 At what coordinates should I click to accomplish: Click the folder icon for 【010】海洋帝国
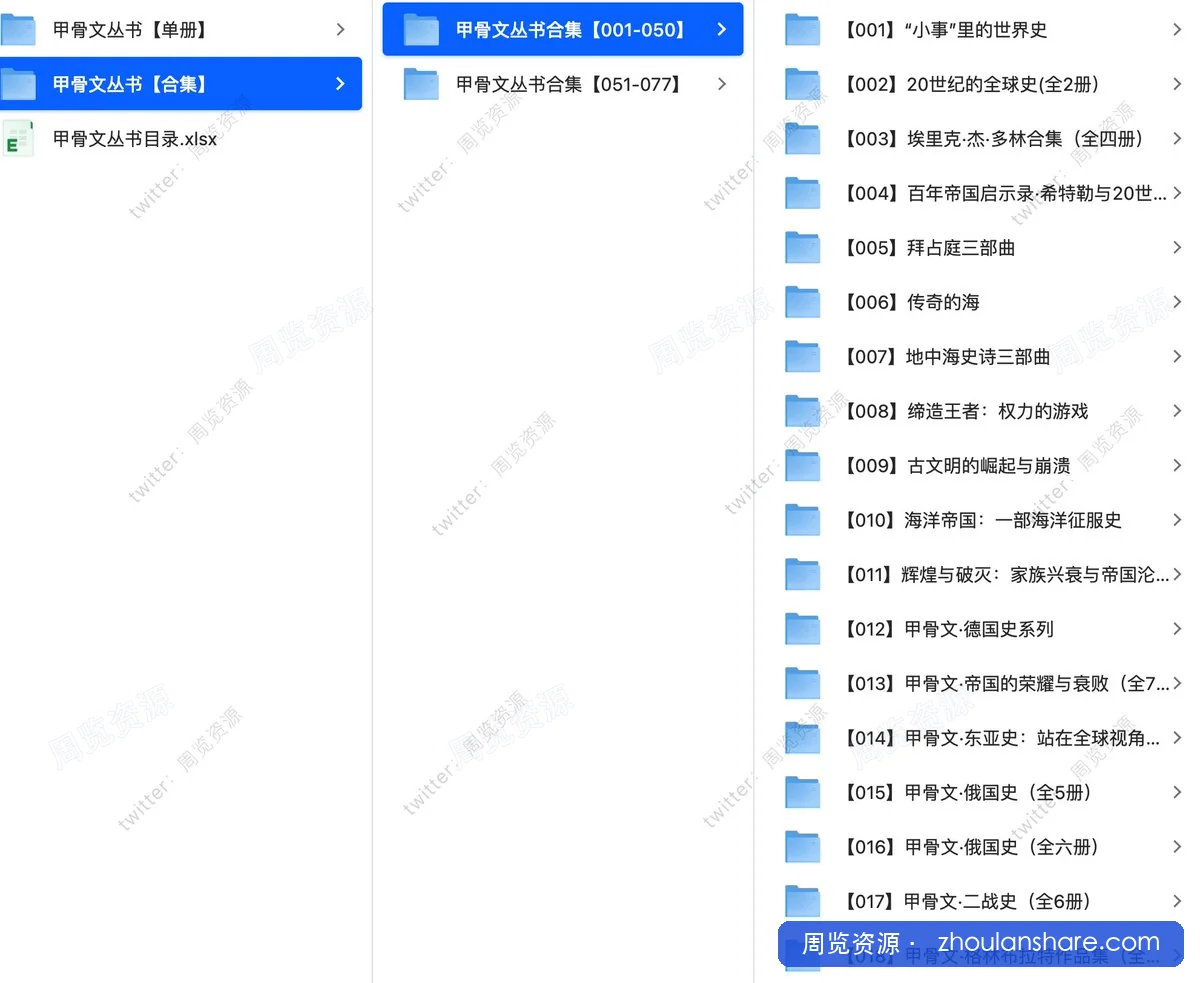[x=802, y=520]
